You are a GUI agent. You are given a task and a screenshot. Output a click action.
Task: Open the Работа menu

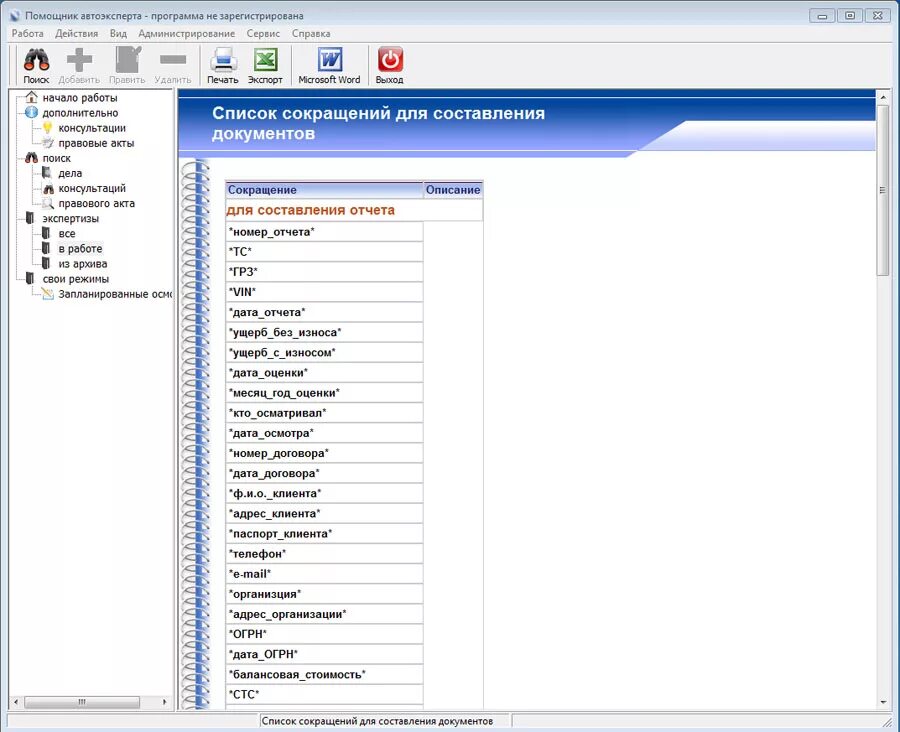(x=28, y=33)
